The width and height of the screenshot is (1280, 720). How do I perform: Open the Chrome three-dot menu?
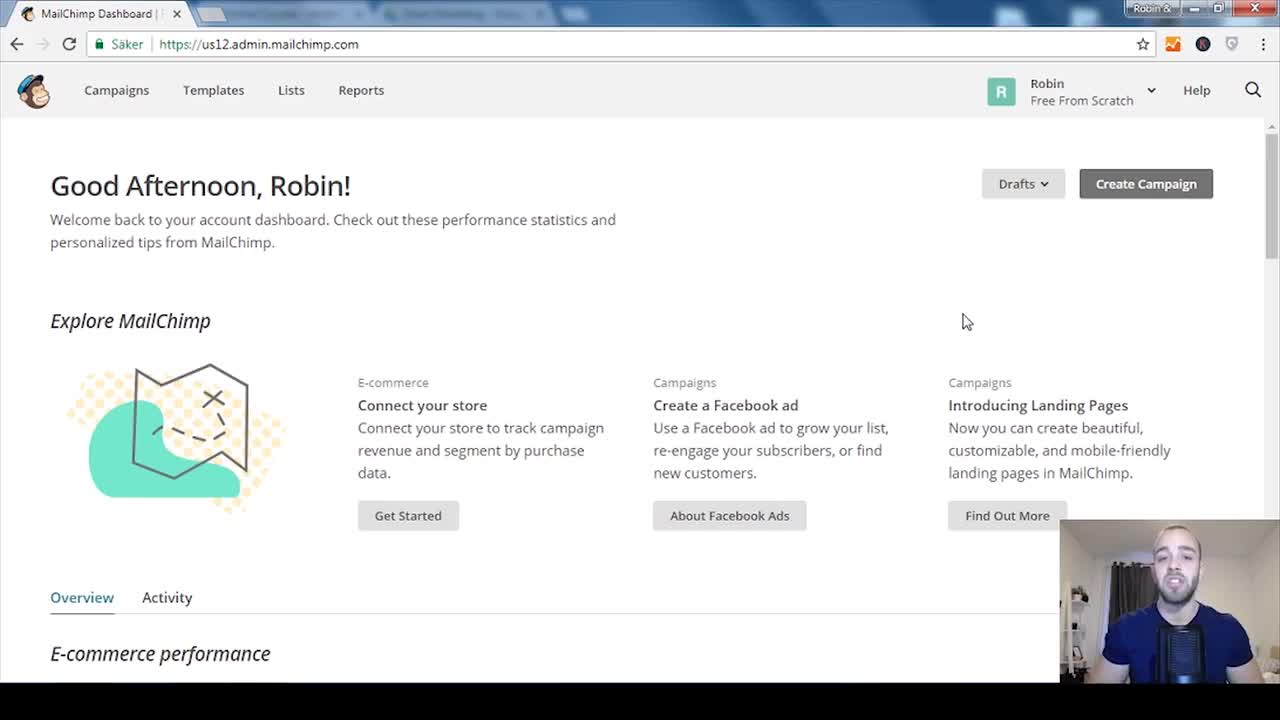pyautogui.click(x=1261, y=44)
